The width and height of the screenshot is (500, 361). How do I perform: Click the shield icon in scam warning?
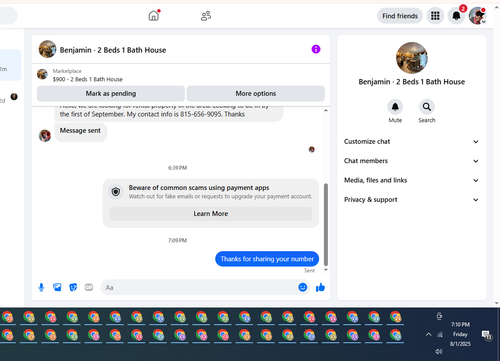tap(116, 192)
